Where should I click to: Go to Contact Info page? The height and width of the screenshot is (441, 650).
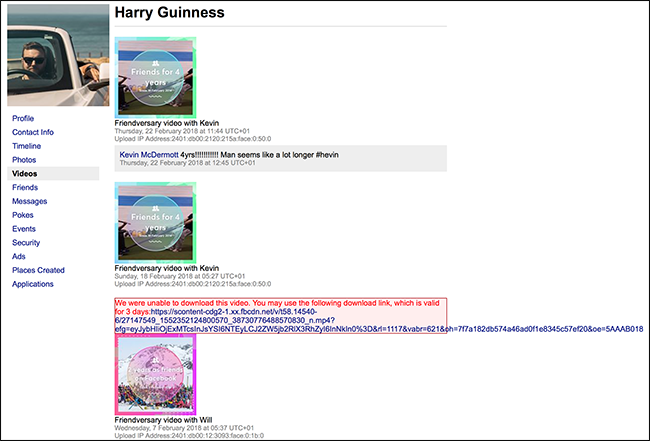pyautogui.click(x=33, y=132)
